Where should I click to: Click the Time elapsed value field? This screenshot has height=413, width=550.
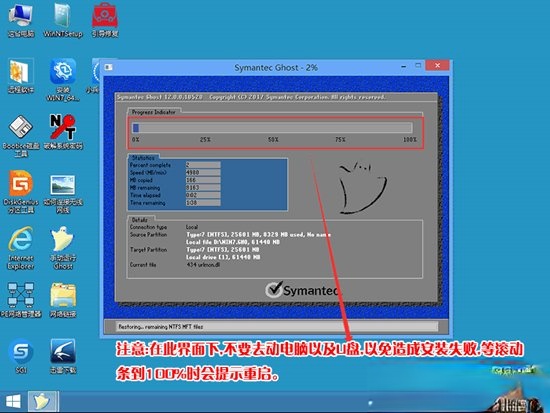203,195
